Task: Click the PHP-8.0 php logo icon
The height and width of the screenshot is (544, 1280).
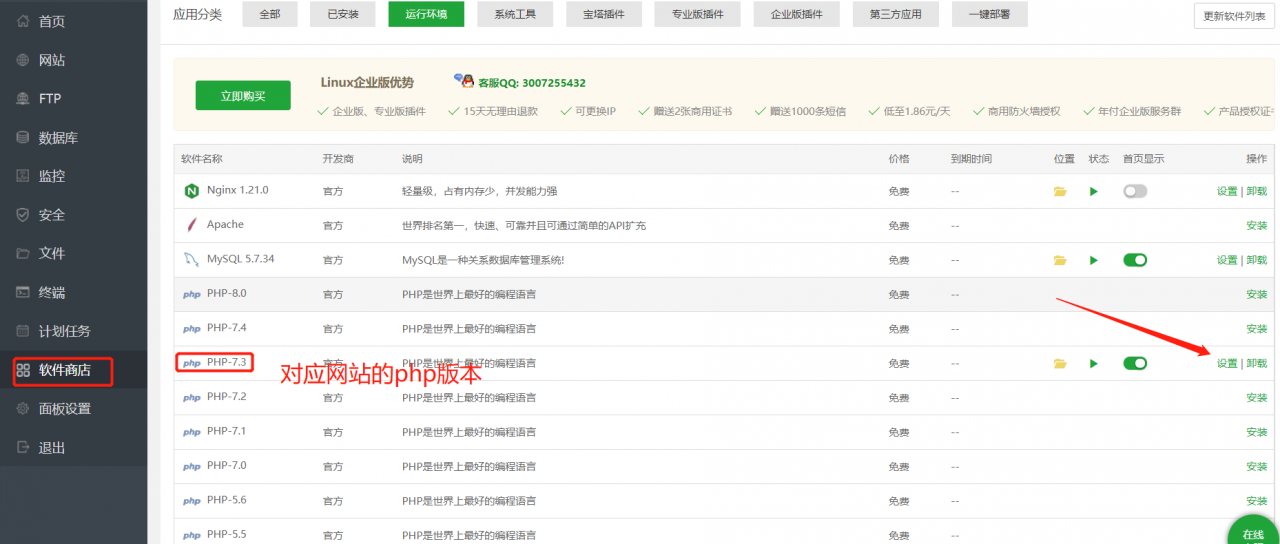Action: [x=191, y=295]
